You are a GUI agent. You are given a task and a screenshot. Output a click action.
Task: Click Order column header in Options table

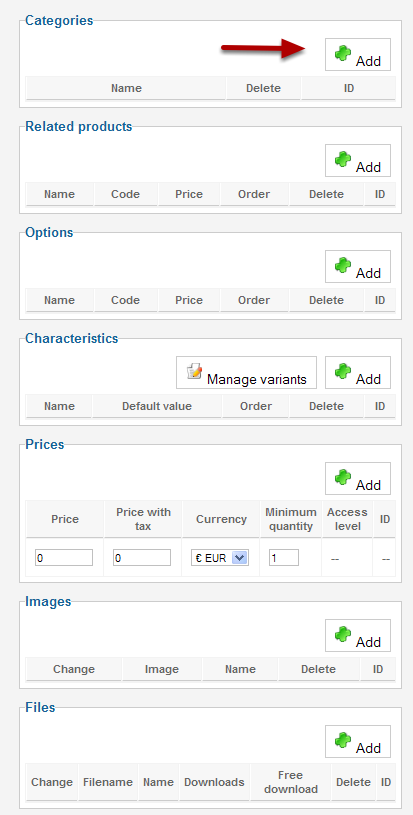pyautogui.click(x=254, y=300)
